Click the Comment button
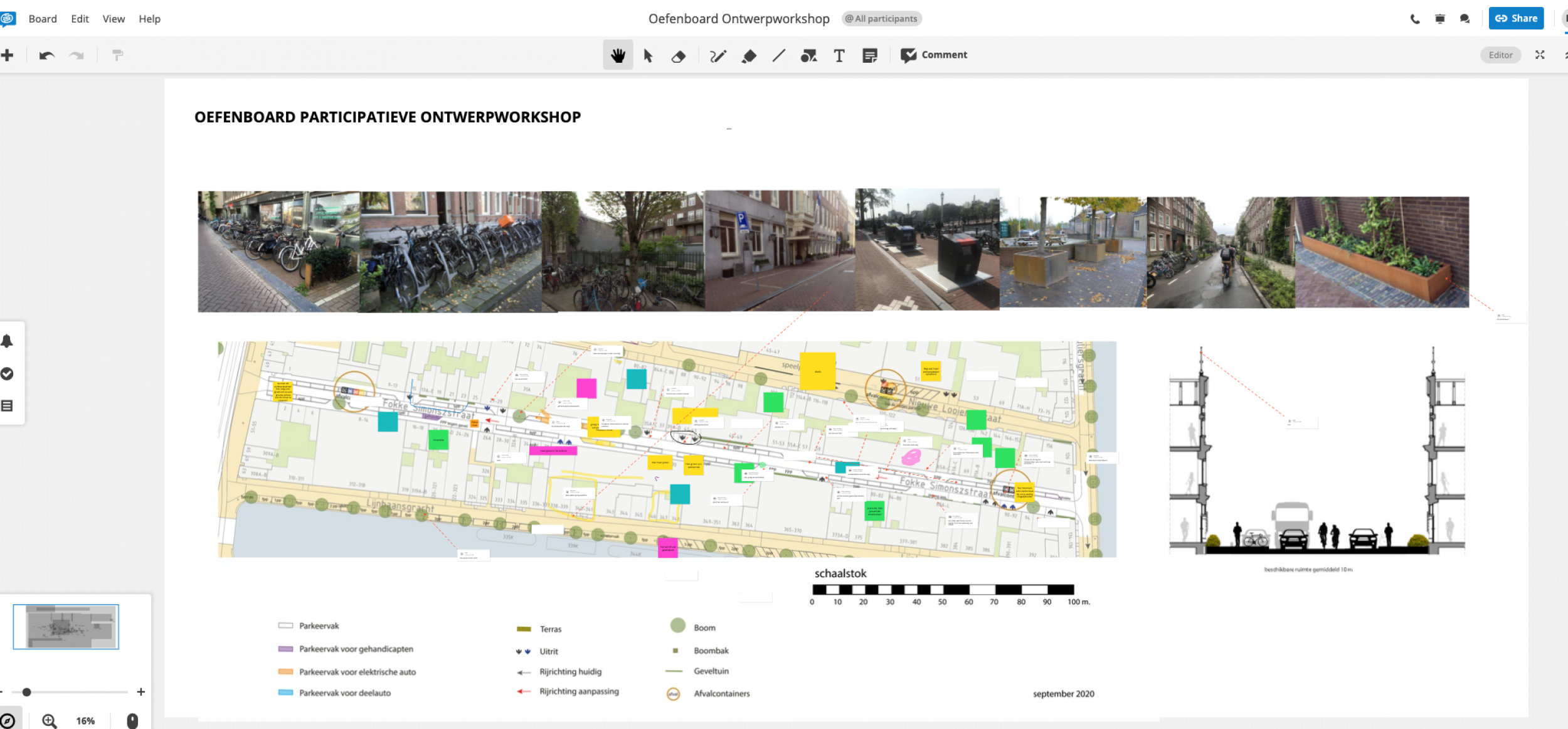The width and height of the screenshot is (1568, 729). [933, 55]
